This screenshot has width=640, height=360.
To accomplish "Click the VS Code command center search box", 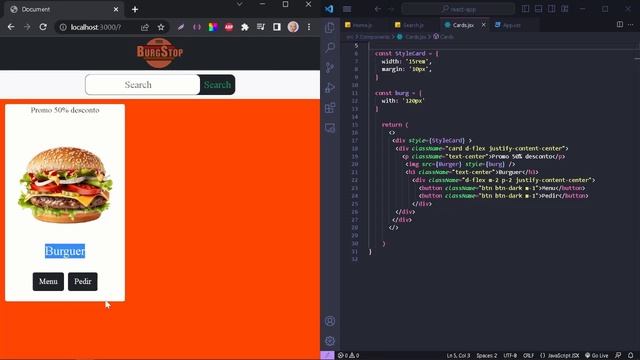I will (x=458, y=9).
